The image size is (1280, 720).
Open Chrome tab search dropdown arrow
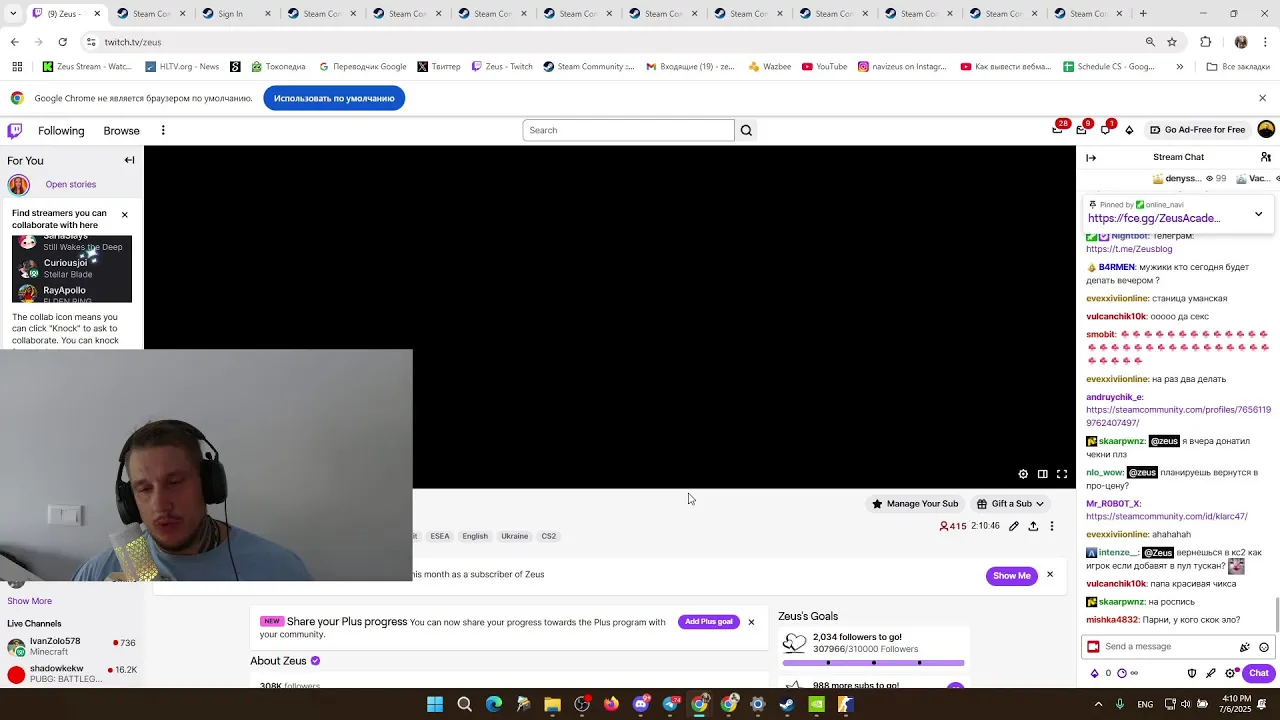[13, 14]
